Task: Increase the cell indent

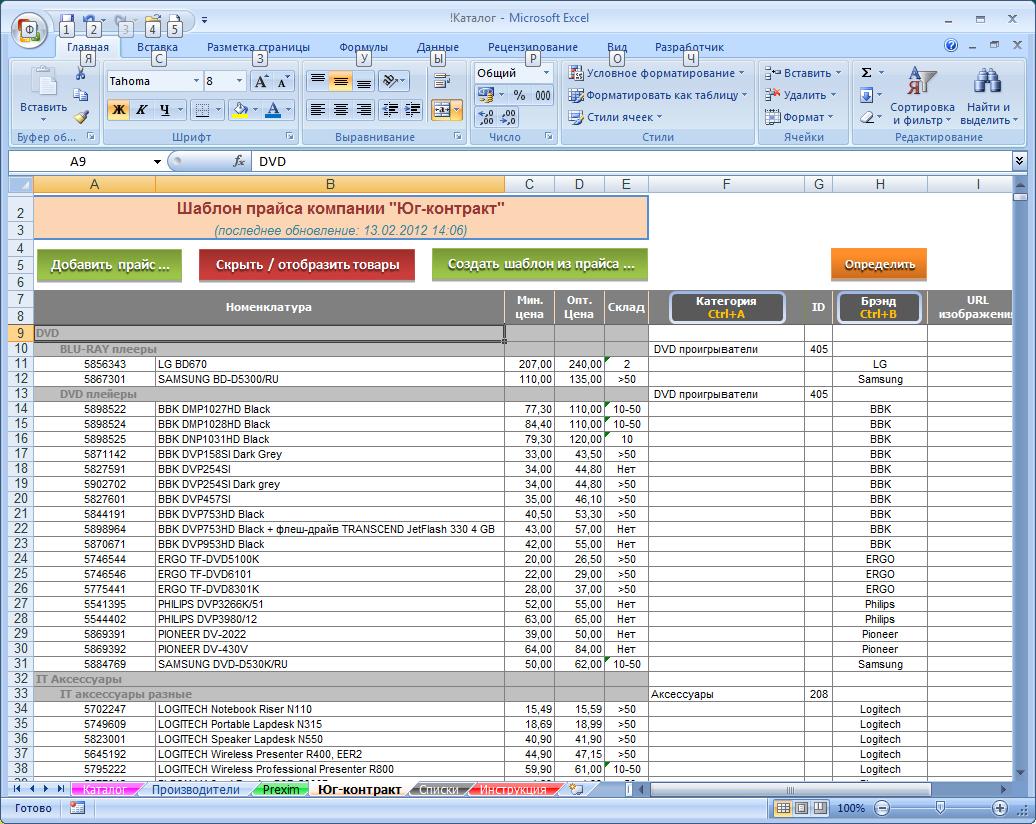Action: click(x=413, y=110)
